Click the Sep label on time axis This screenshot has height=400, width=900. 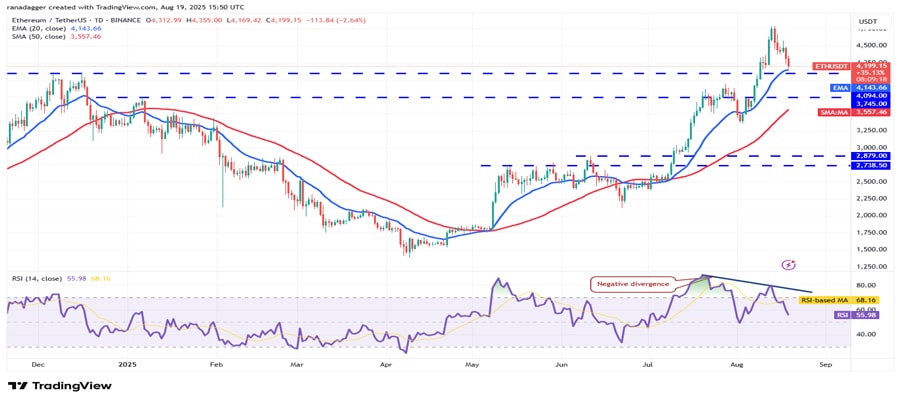(825, 364)
